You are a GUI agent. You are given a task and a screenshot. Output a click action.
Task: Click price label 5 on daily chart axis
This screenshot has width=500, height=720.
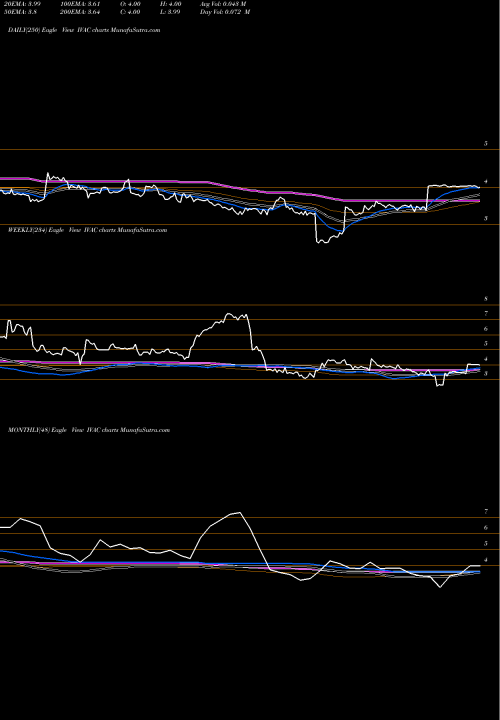[x=486, y=144]
